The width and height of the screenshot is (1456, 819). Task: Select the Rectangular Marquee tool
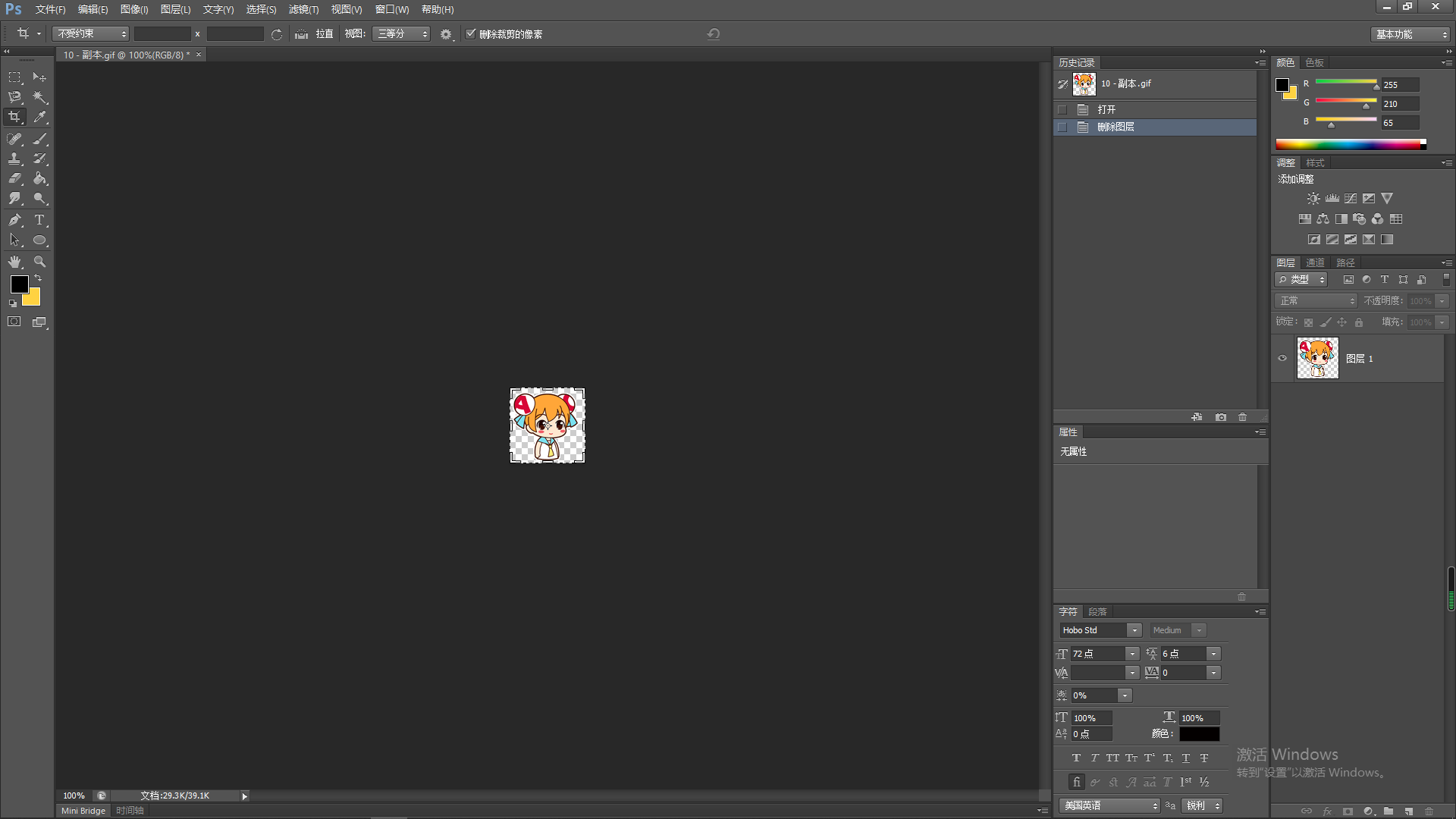(x=14, y=77)
